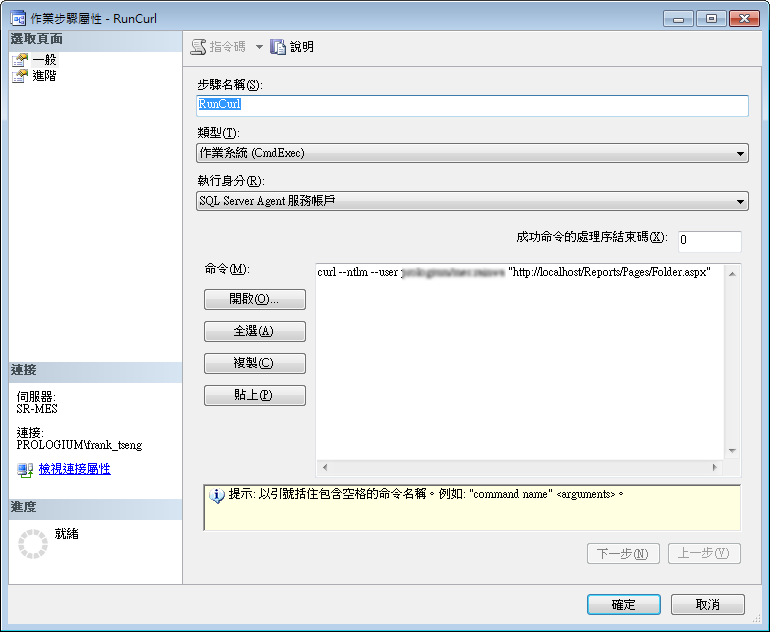Click the connection properties icon beside link
This screenshot has width=770, height=632.
coord(25,469)
